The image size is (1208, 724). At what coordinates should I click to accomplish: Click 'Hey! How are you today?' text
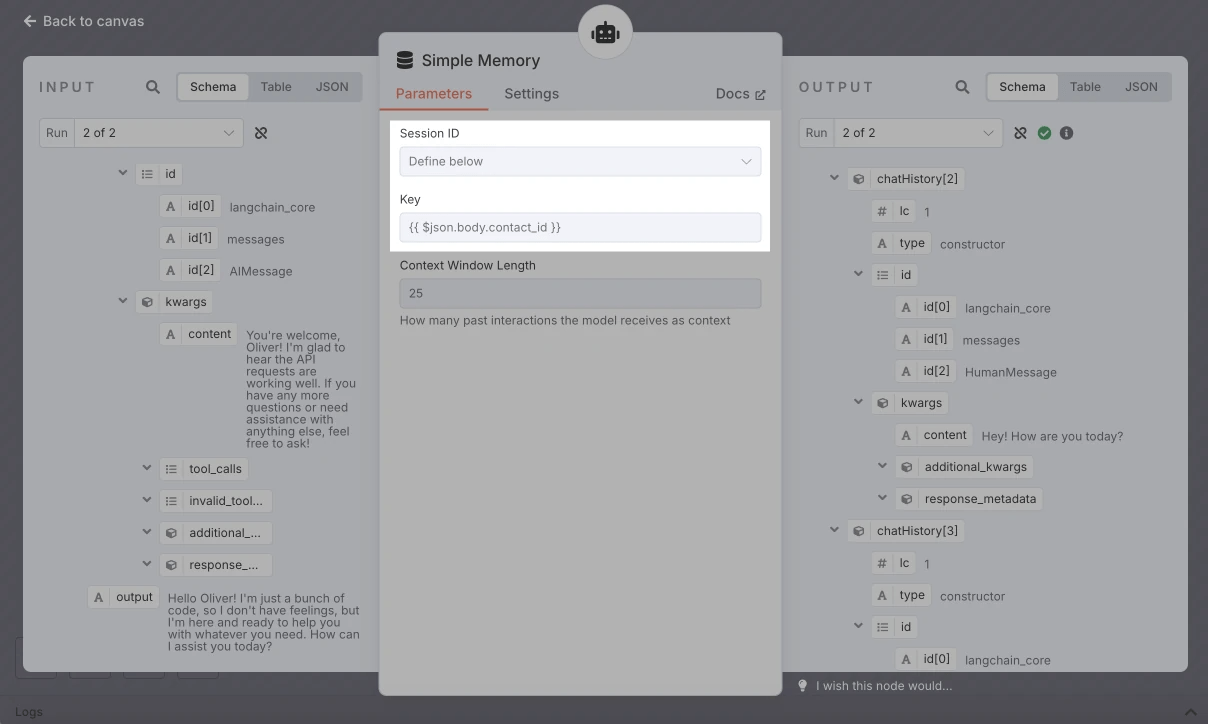point(1052,436)
